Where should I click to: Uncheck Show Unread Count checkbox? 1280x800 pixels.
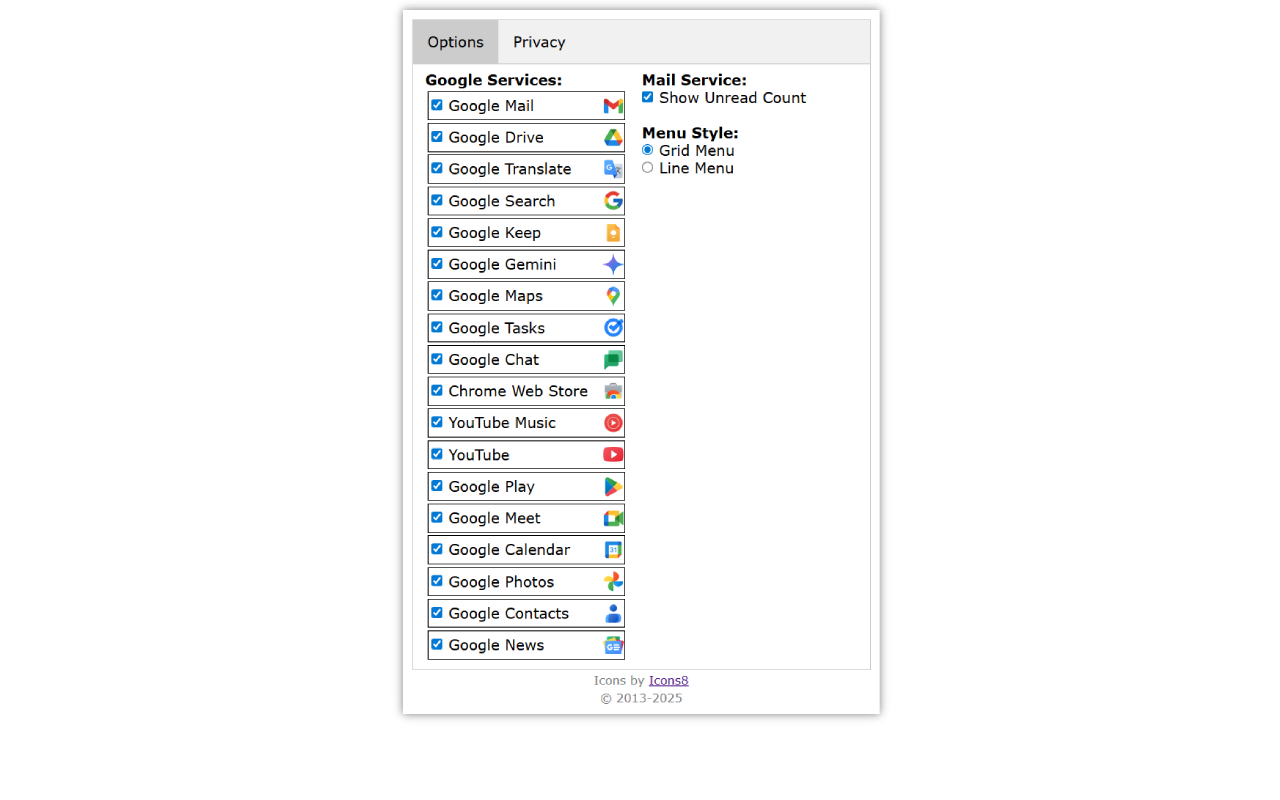(x=648, y=97)
